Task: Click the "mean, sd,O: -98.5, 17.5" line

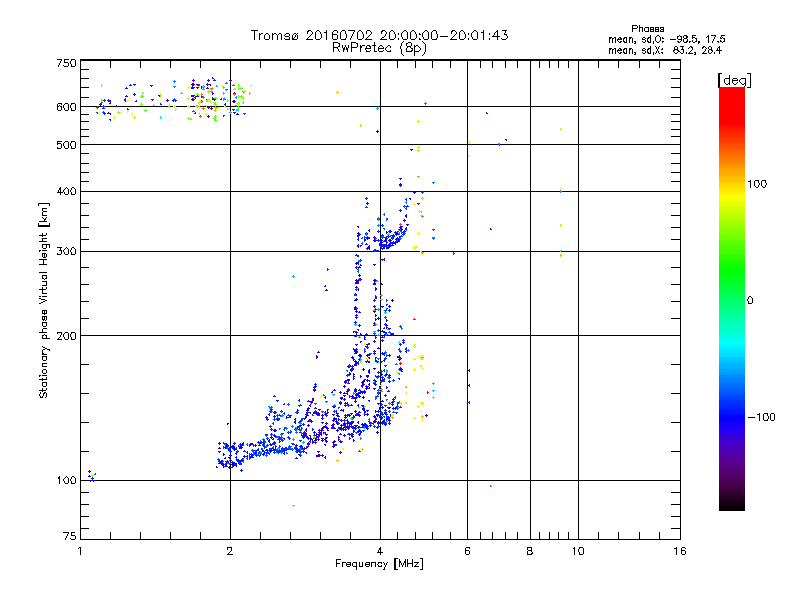Action: pos(666,40)
